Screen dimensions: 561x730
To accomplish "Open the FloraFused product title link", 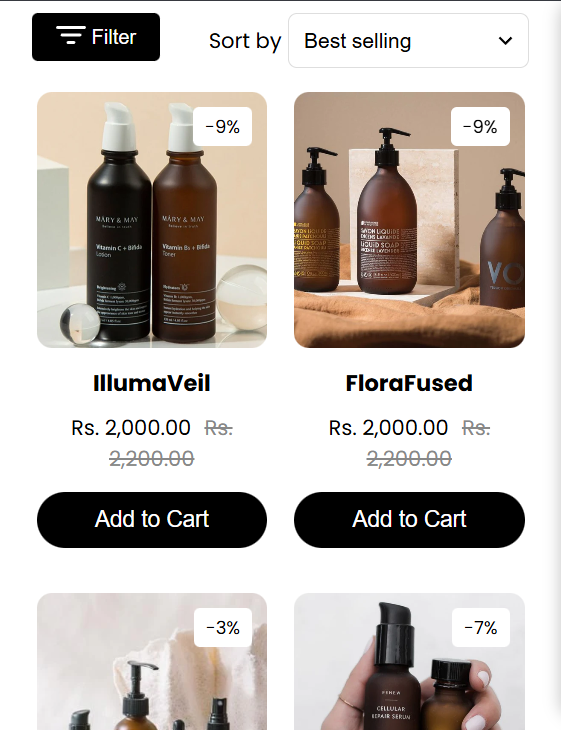I will click(409, 383).
